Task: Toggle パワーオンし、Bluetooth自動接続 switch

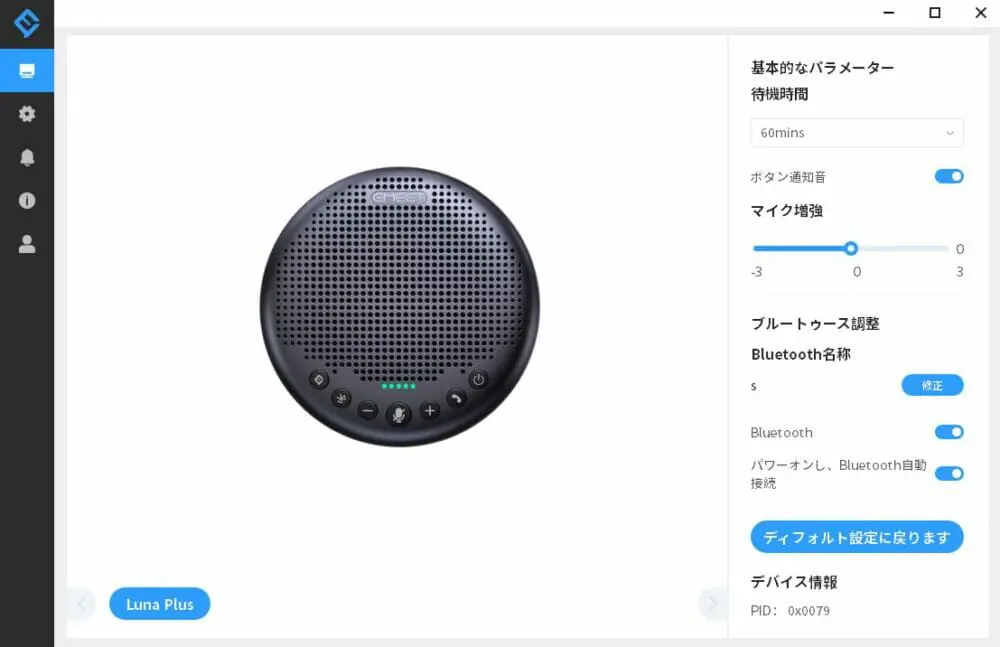Action: [x=949, y=473]
